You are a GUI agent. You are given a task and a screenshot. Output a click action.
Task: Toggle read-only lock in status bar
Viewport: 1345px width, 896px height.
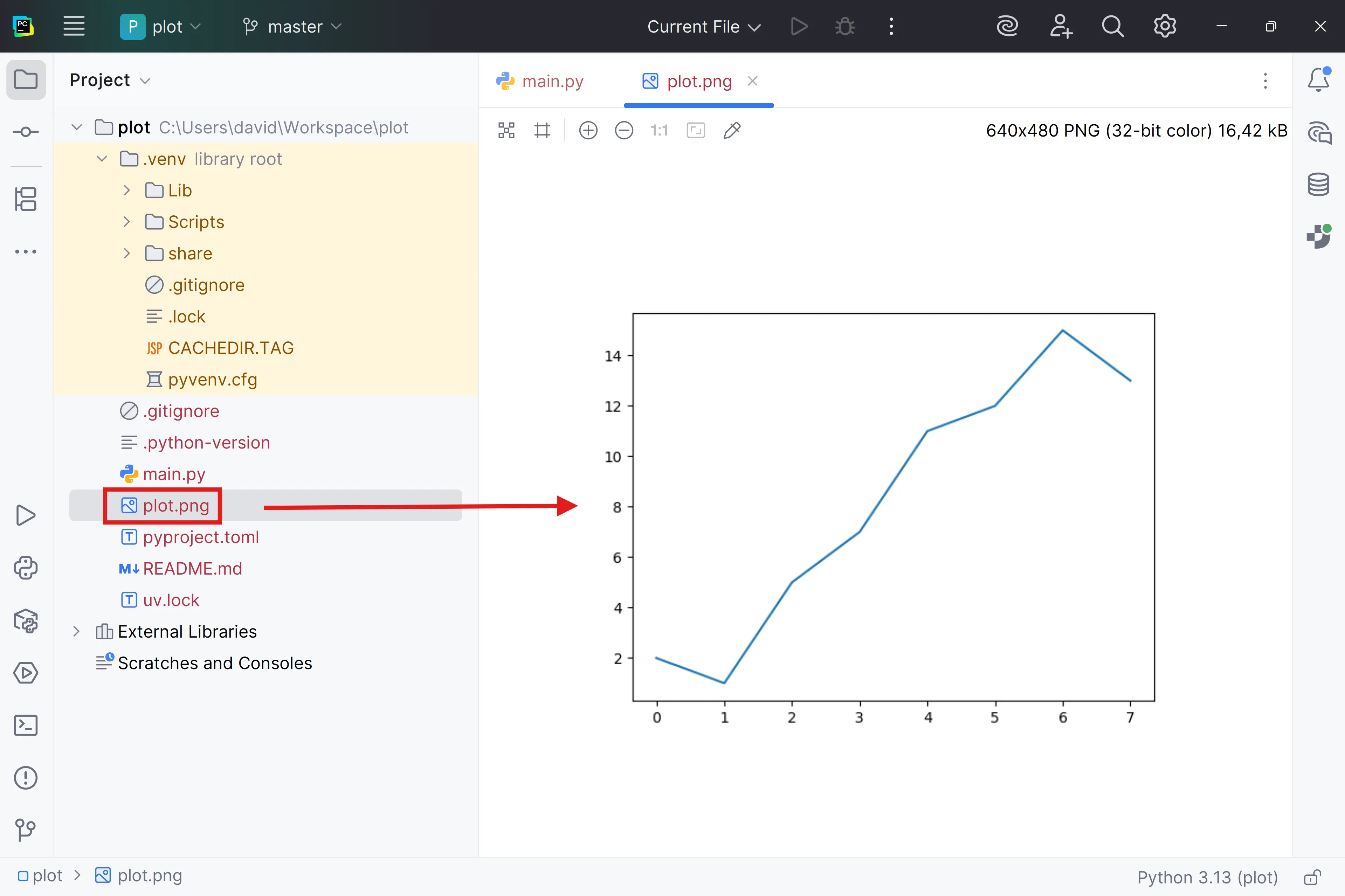pos(1312,877)
